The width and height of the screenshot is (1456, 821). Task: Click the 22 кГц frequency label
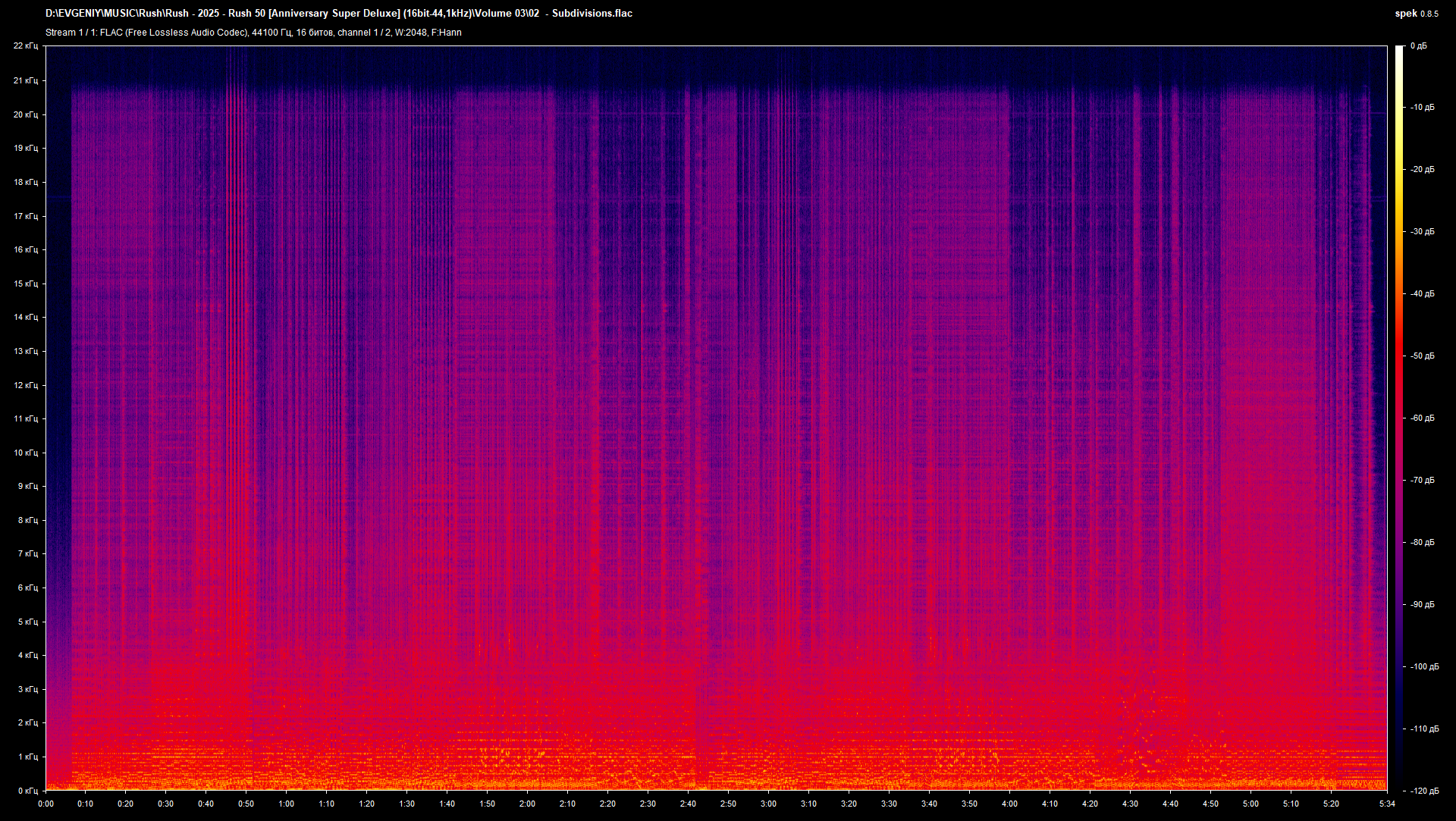point(25,46)
